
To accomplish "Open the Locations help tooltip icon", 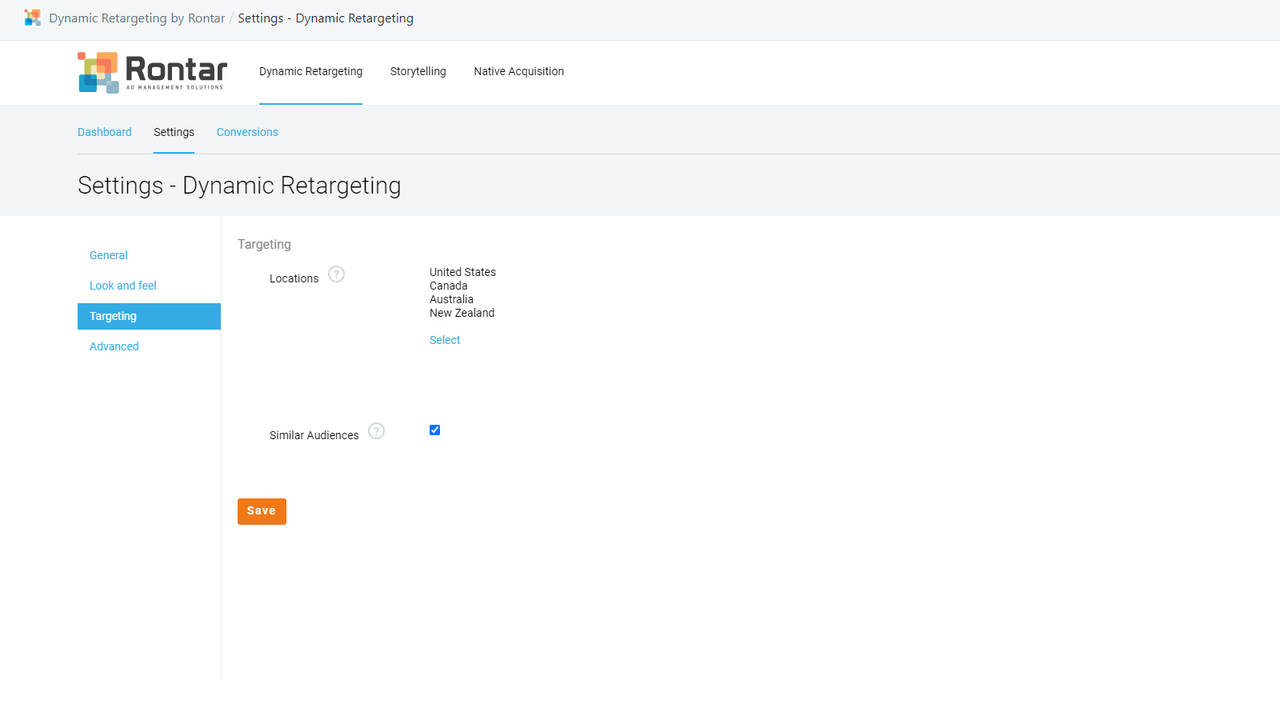I will (336, 273).
